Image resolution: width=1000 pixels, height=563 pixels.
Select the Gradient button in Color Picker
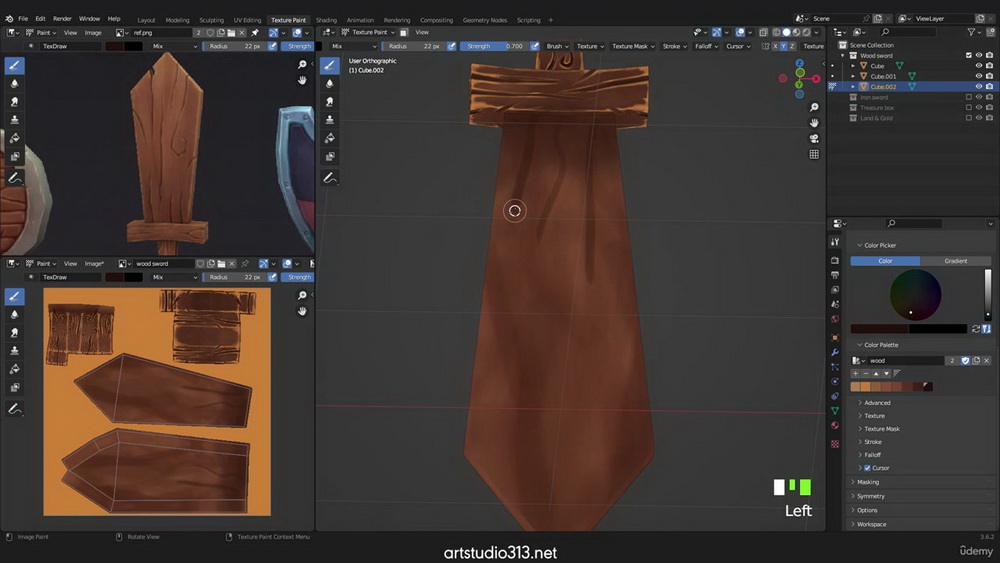click(955, 261)
